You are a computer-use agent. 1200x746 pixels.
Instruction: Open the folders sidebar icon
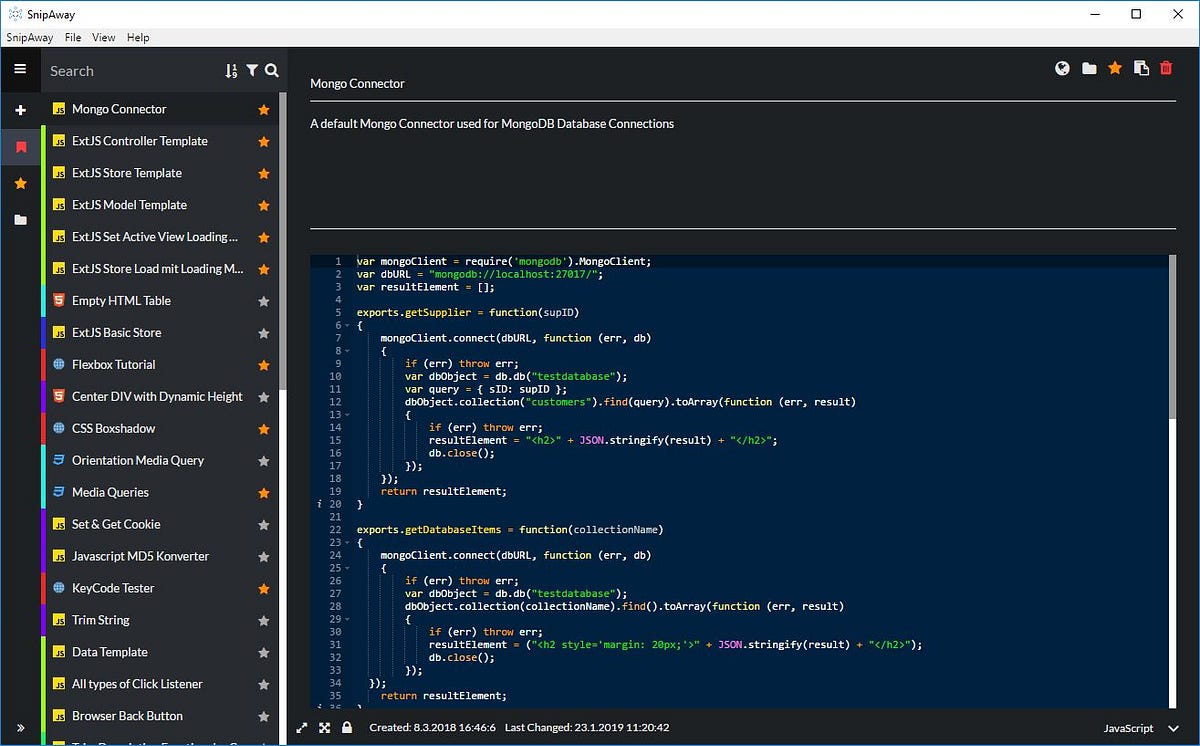20,219
